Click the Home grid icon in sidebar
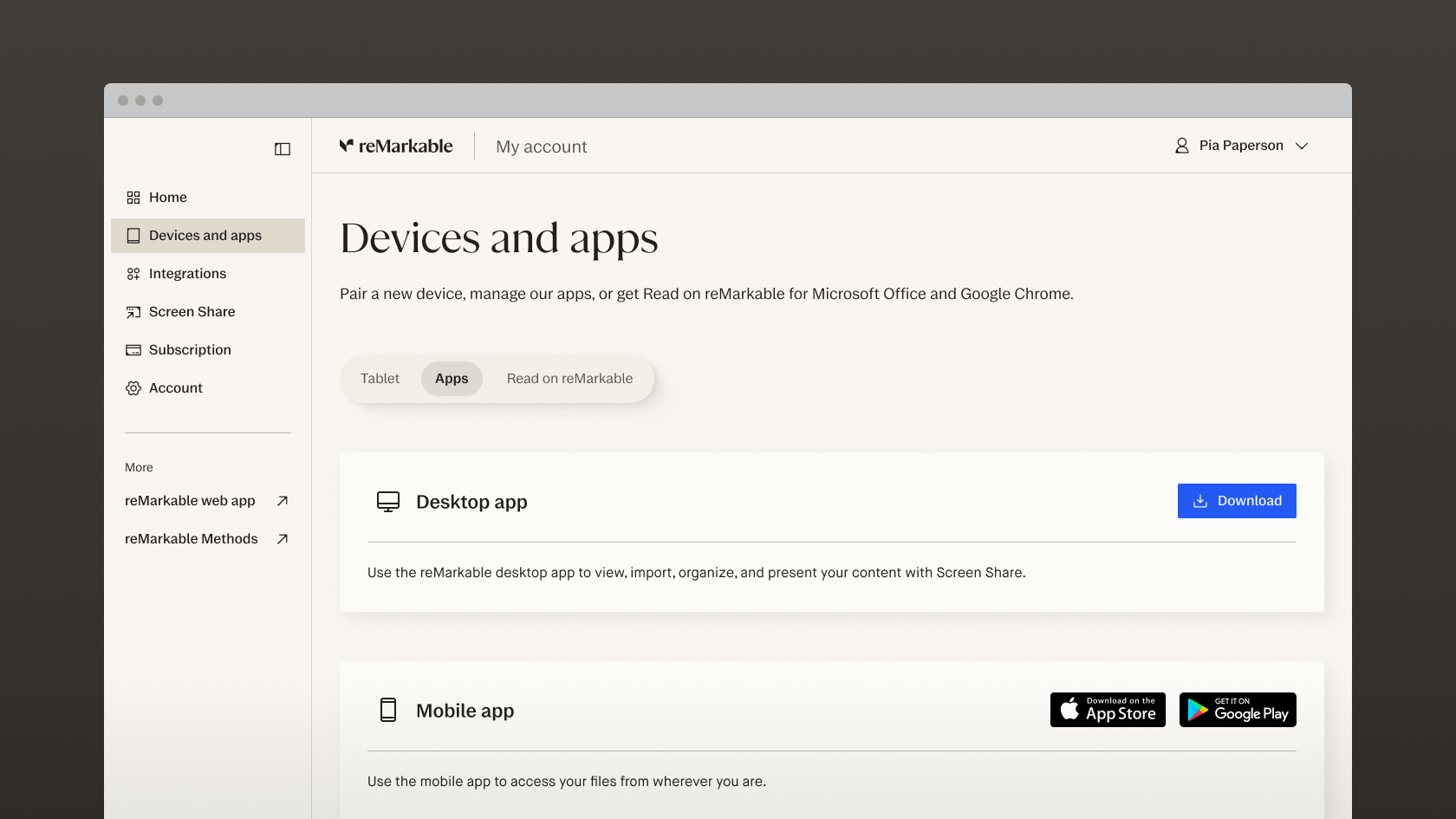This screenshot has height=819, width=1456. click(x=133, y=198)
